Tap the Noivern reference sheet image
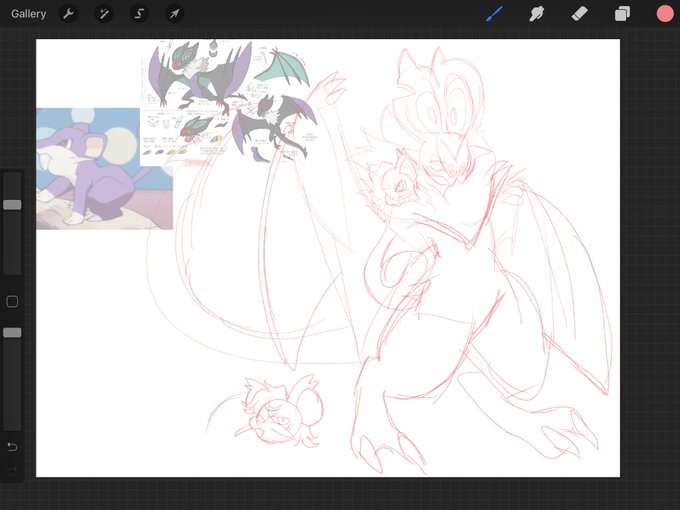Image resolution: width=680 pixels, height=510 pixels. (228, 102)
